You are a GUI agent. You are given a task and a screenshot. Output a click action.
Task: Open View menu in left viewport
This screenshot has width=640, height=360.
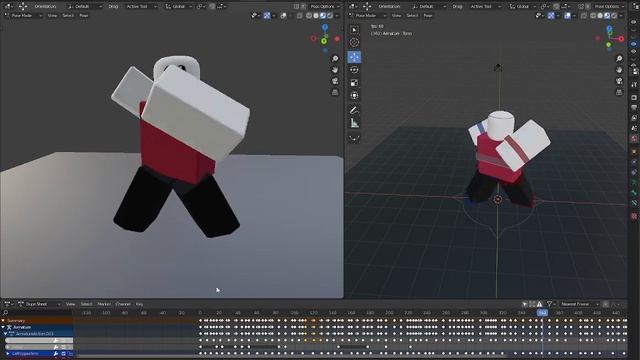tap(52, 16)
